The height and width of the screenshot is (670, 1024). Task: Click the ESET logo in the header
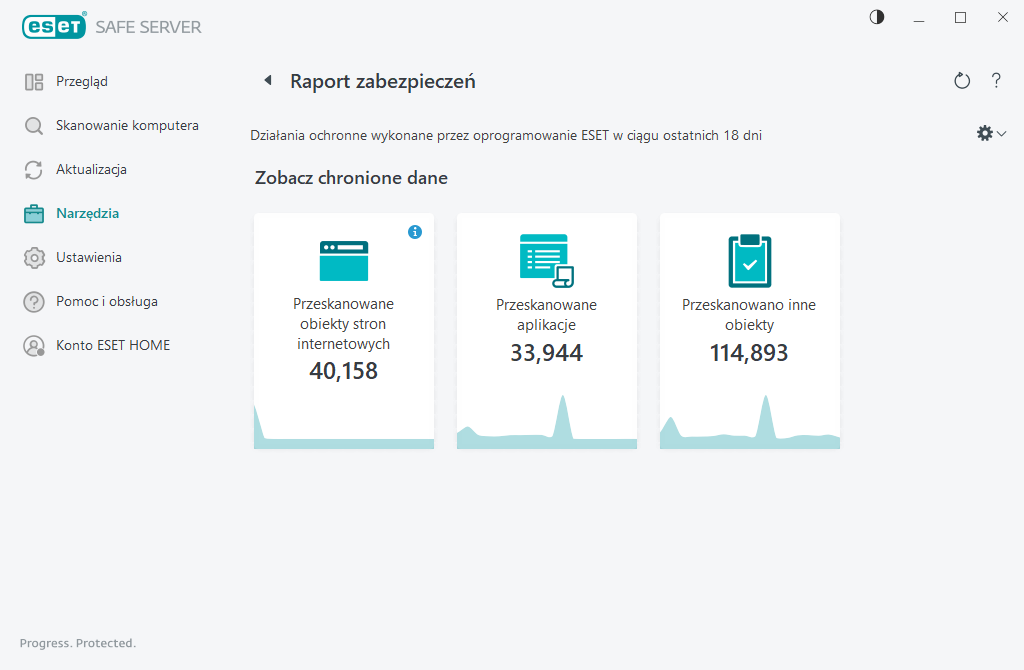54,27
